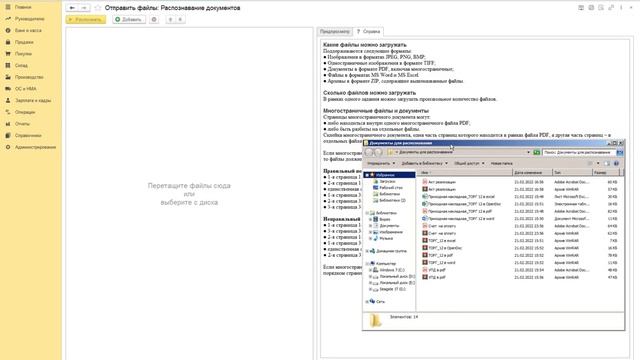Click the Банк и касса sidebar icon

(8, 31)
